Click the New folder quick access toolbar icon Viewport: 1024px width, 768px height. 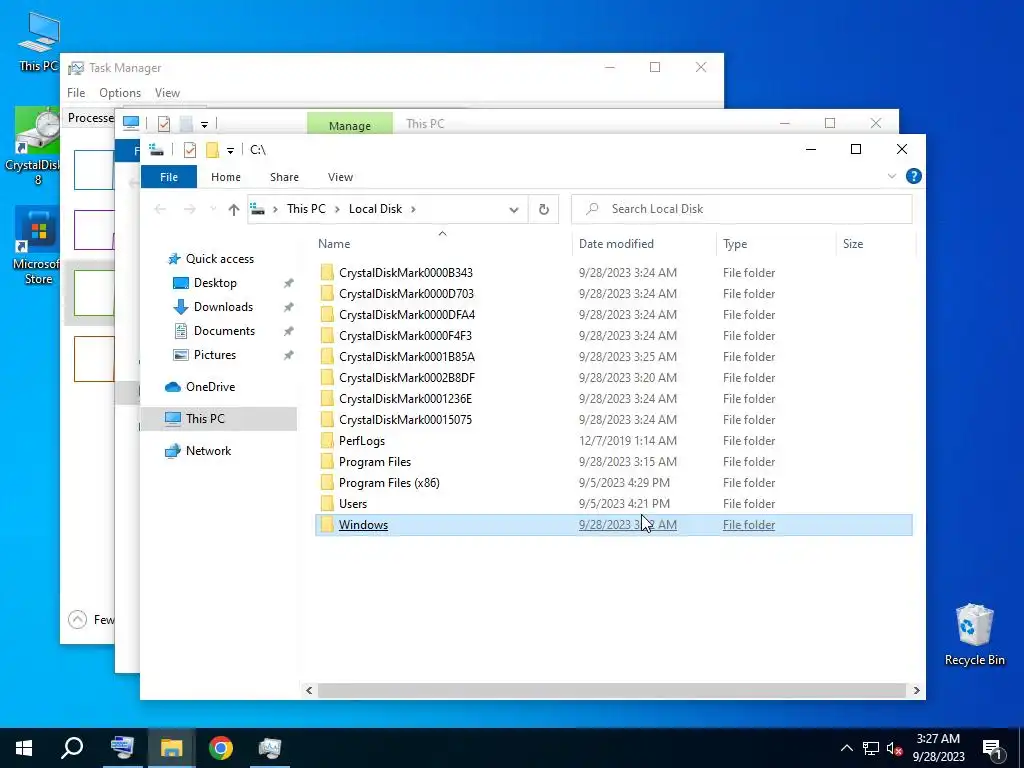point(212,150)
